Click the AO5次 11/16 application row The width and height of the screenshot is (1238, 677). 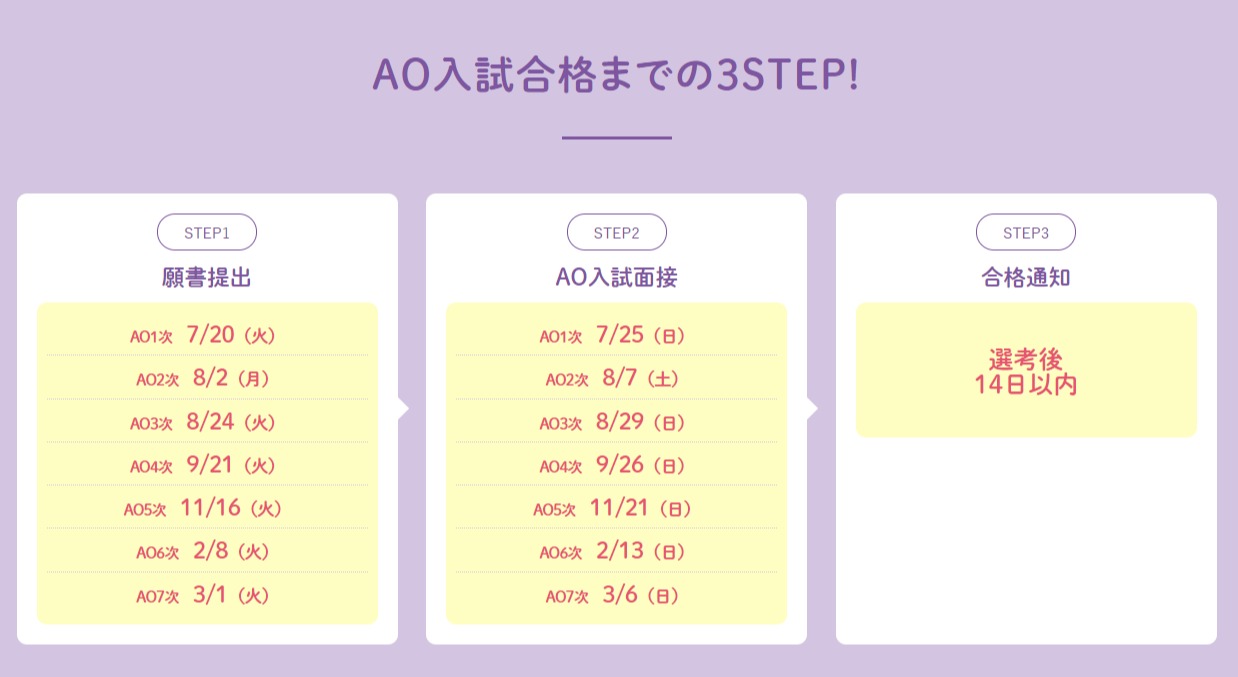pos(207,508)
